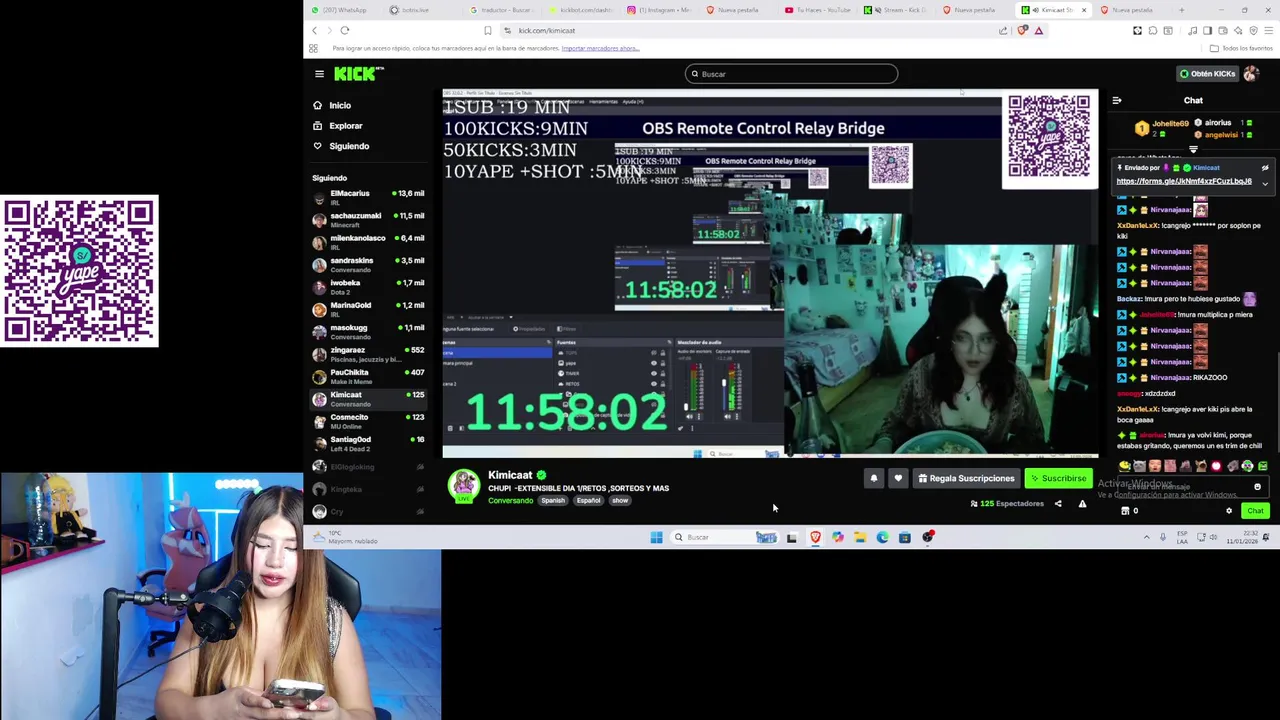Click the heart follow button
The height and width of the screenshot is (720, 1280).
coord(898,478)
